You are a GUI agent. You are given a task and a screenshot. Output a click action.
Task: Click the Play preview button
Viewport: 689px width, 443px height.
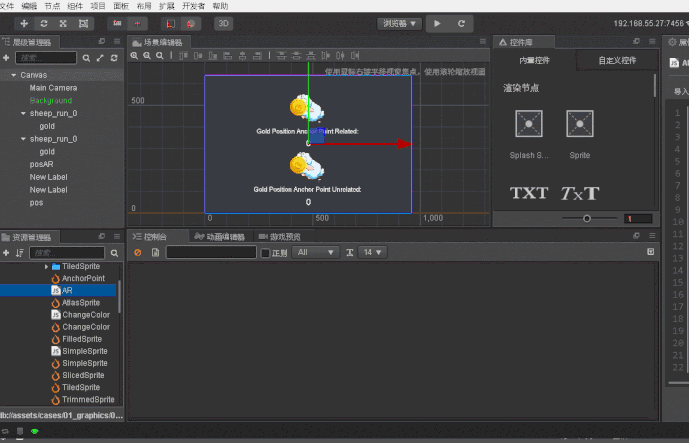coord(437,24)
